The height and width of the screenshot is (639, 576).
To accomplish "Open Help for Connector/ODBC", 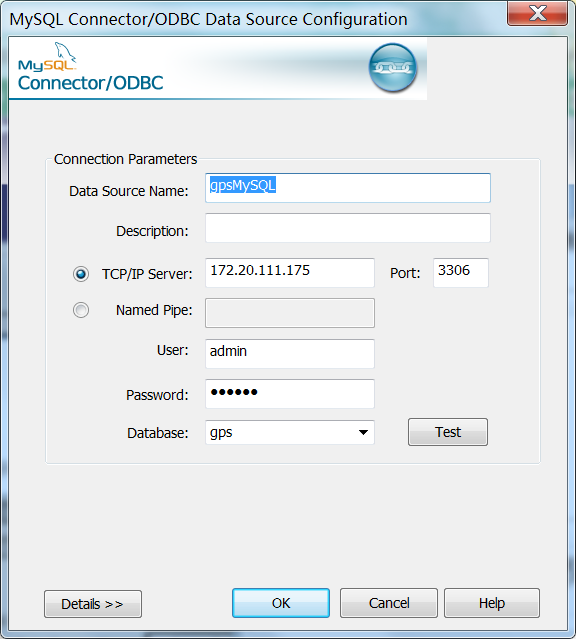I will click(x=492, y=603).
